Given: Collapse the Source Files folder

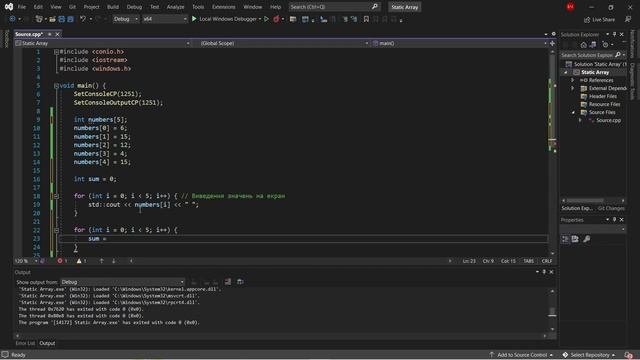Looking at the screenshot, I should [573, 112].
